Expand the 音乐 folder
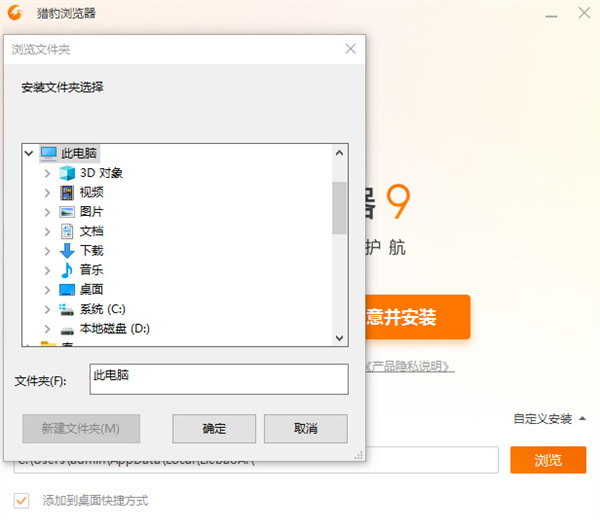This screenshot has width=600, height=528. coord(47,271)
